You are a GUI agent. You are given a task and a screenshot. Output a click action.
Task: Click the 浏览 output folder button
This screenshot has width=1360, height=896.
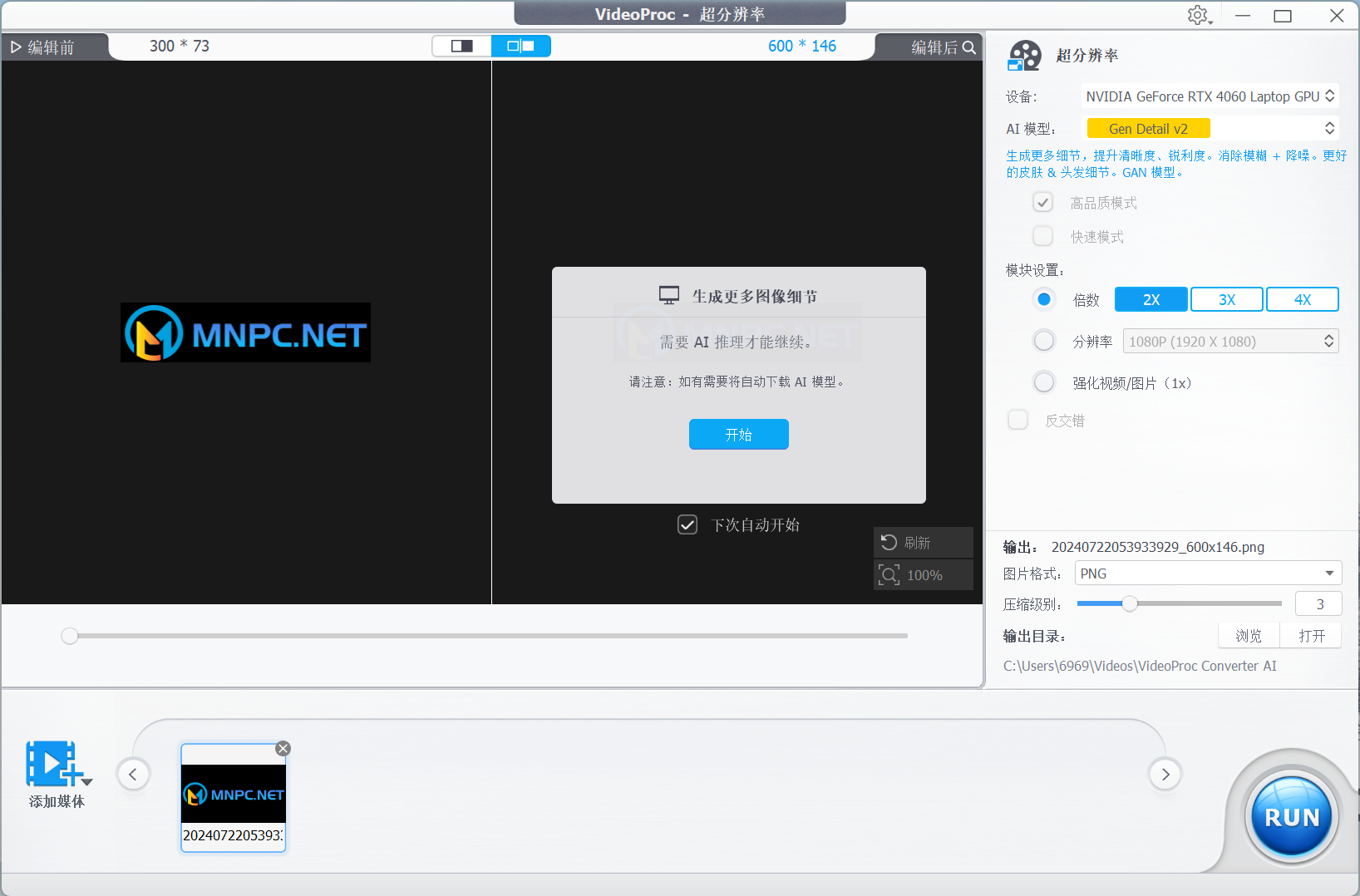pos(1249,636)
